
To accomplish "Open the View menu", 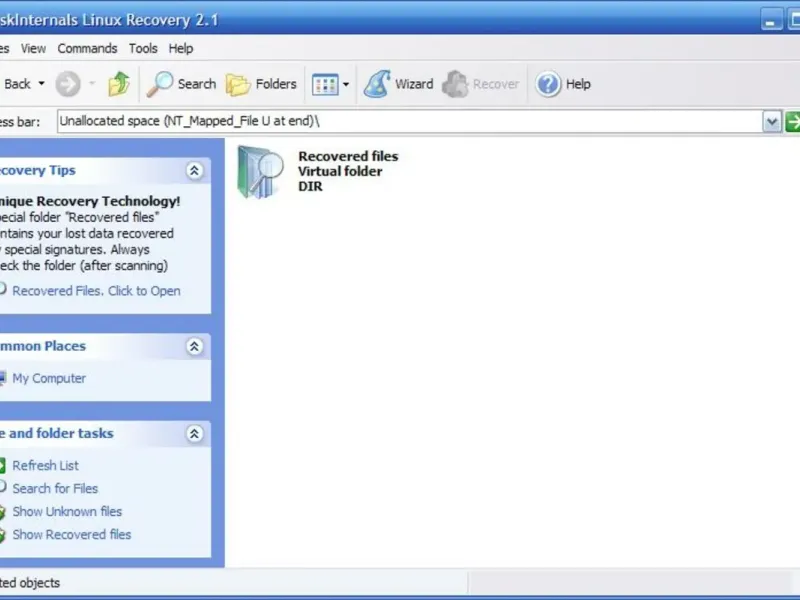I will 33,48.
